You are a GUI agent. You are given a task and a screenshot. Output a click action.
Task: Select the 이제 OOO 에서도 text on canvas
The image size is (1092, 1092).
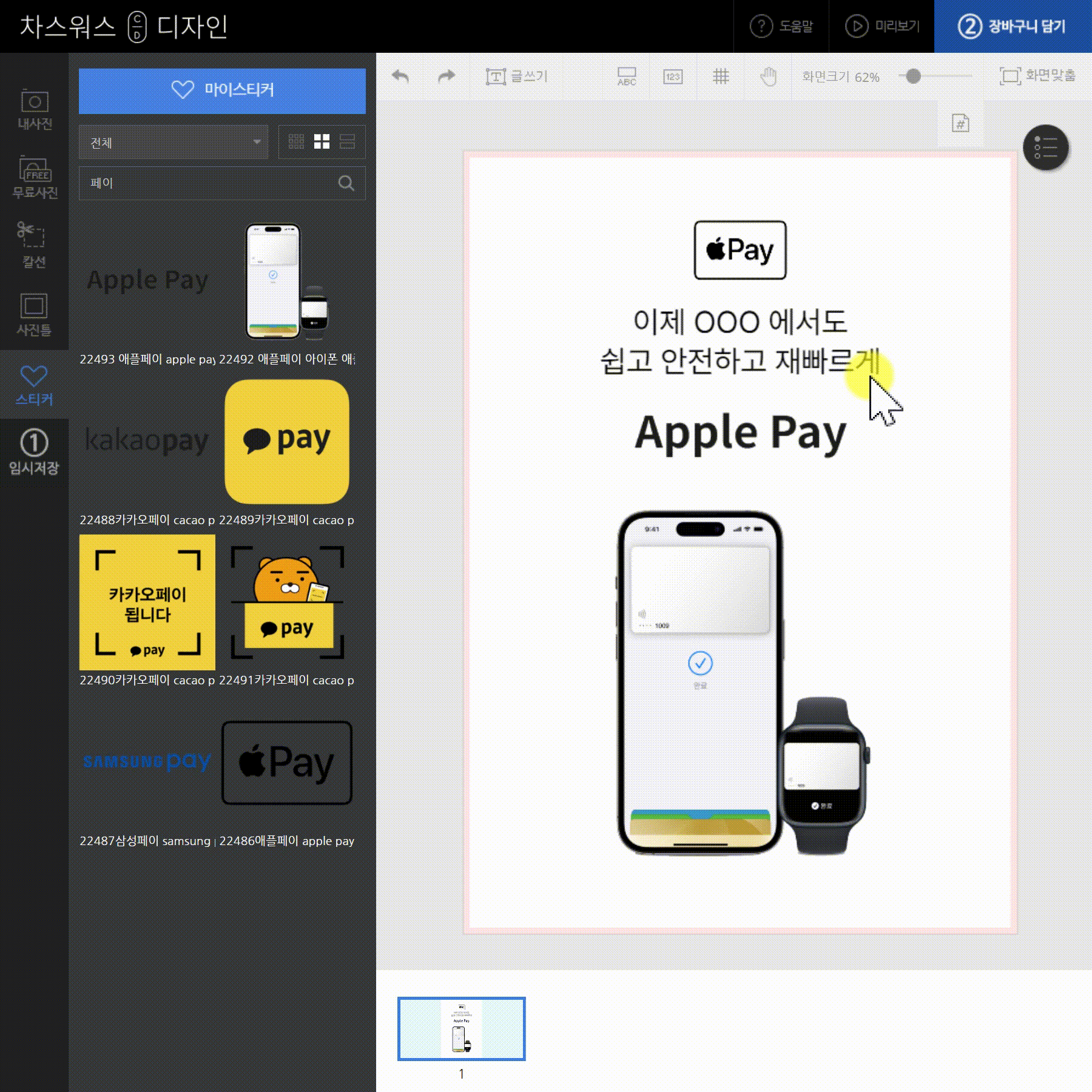(x=740, y=322)
